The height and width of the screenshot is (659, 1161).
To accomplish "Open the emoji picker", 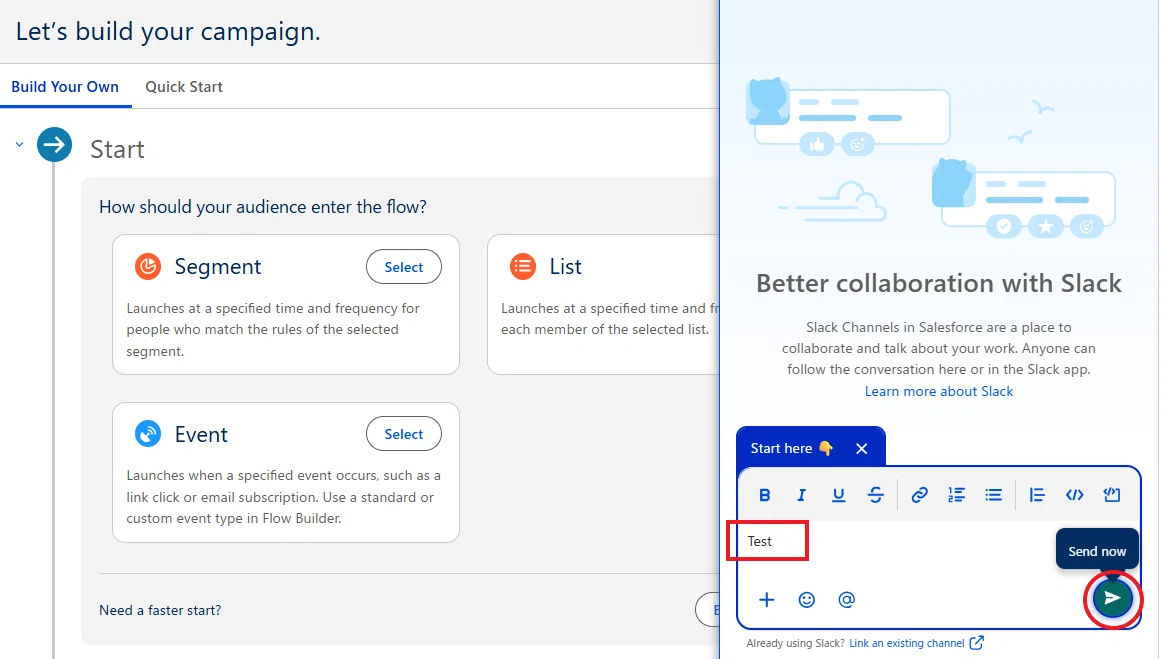I will point(806,600).
